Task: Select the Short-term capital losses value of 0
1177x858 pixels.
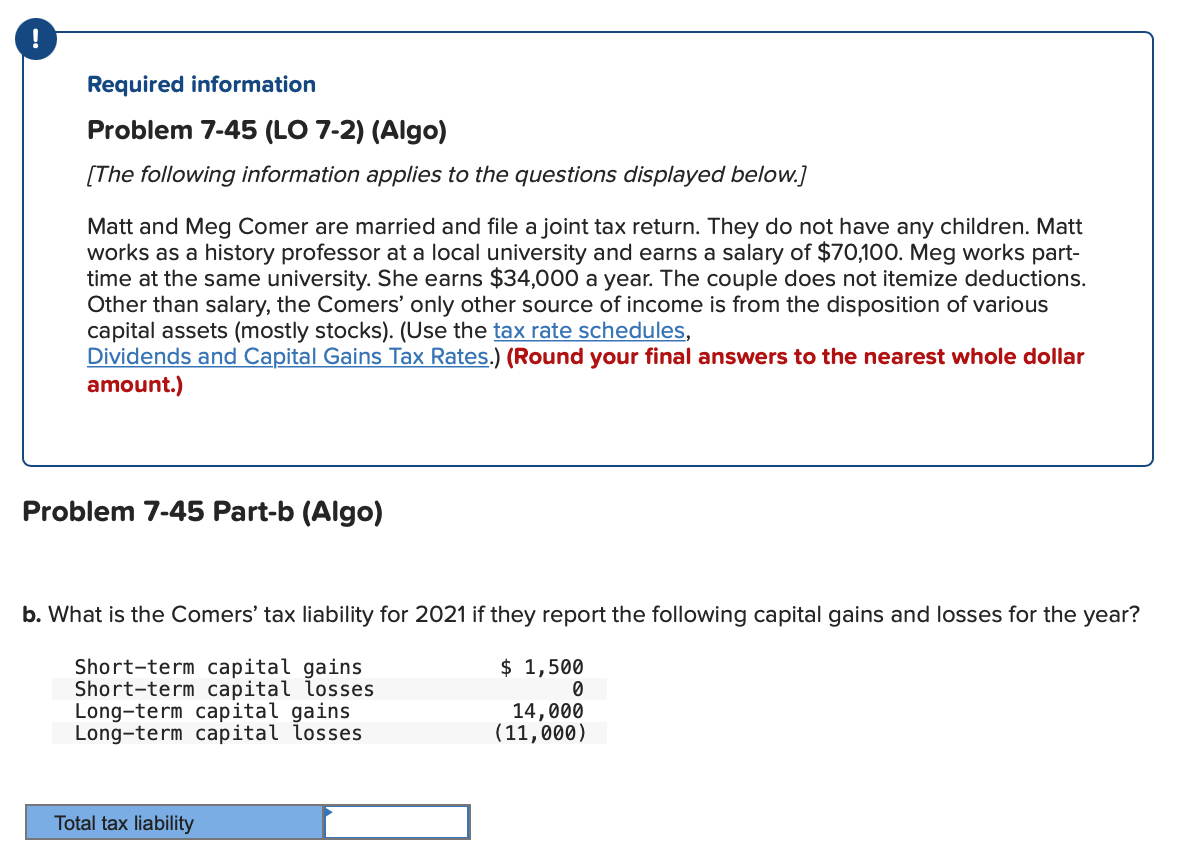Action: point(580,689)
